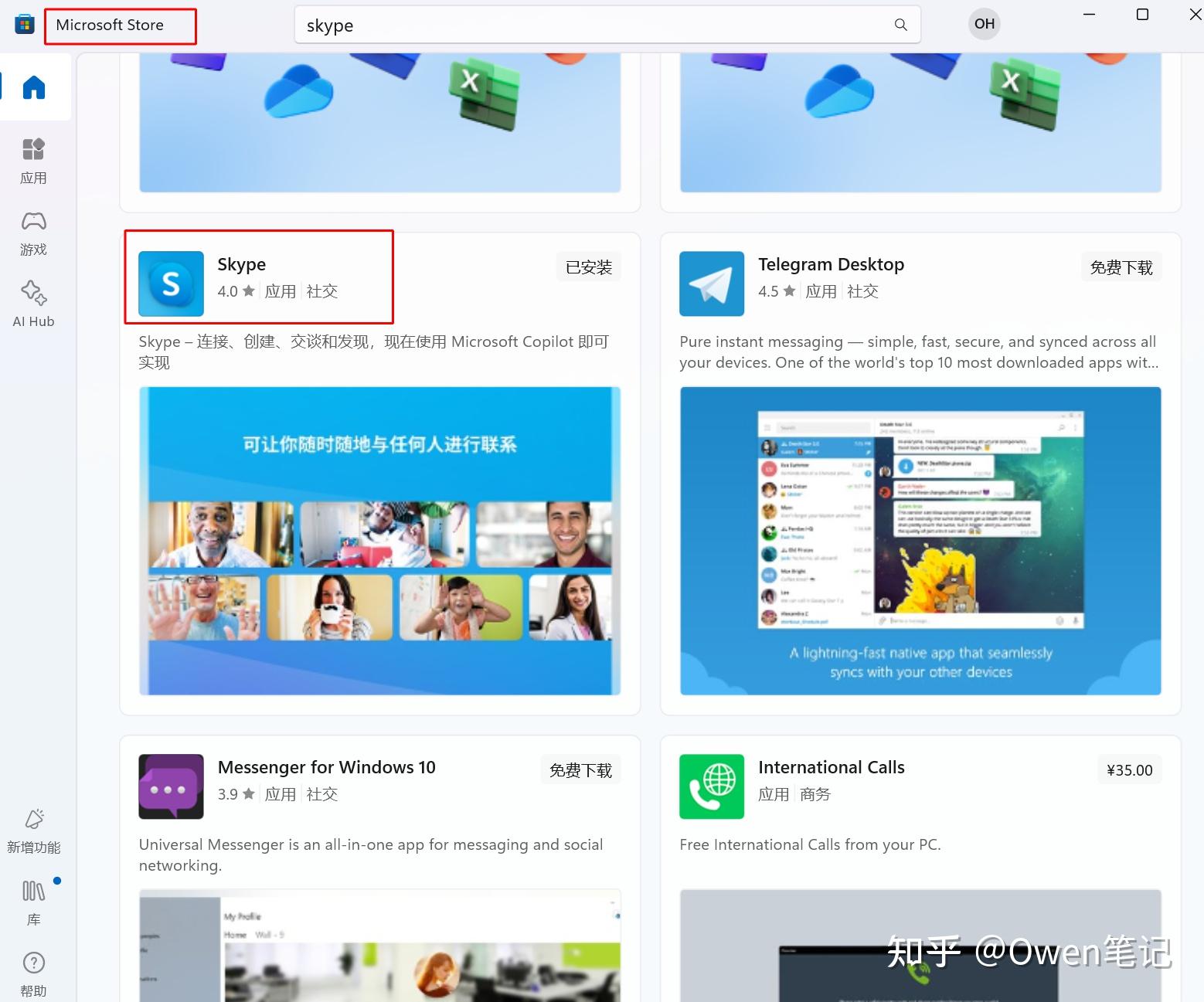
Task: Click the Skype 4.0 star rating
Action: pyautogui.click(x=236, y=291)
